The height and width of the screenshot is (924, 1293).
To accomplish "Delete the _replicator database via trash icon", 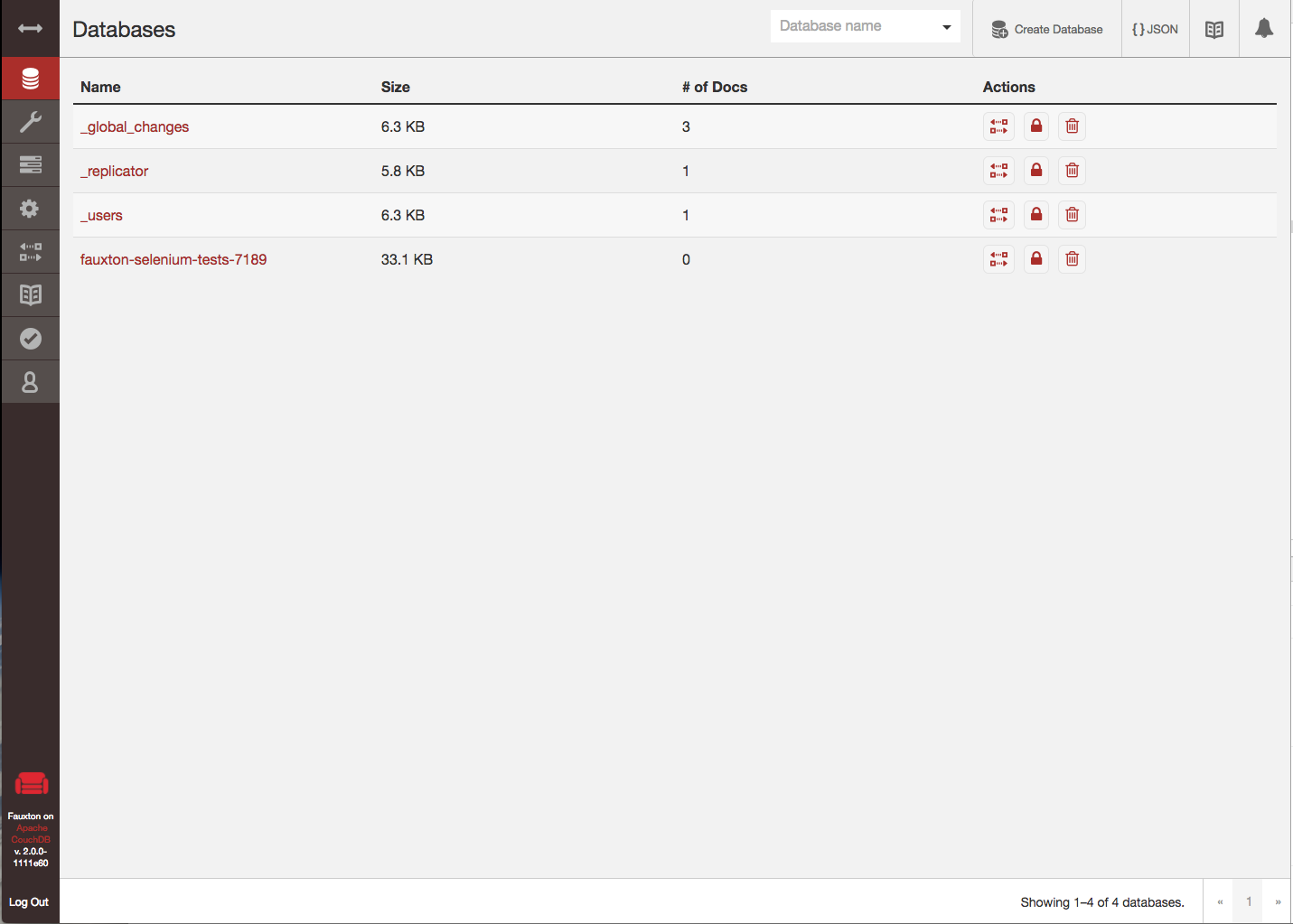I will [1072, 171].
